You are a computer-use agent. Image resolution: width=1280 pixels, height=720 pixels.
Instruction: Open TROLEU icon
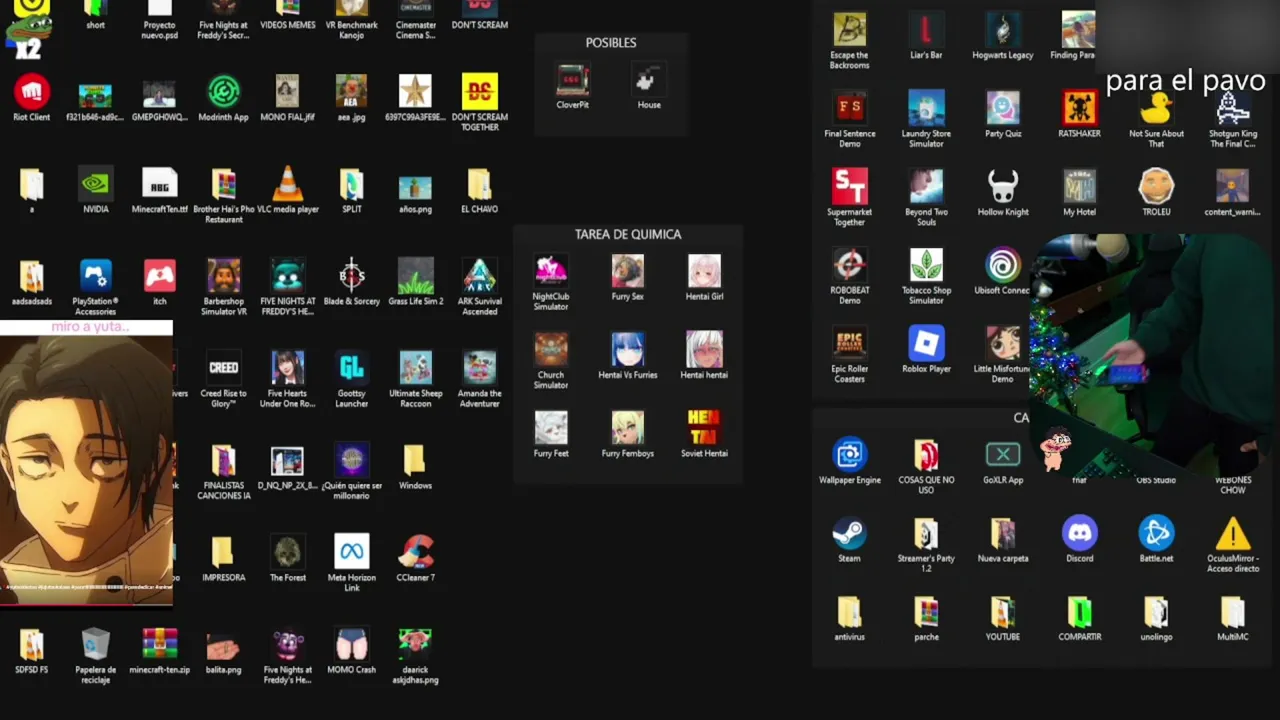[1156, 187]
